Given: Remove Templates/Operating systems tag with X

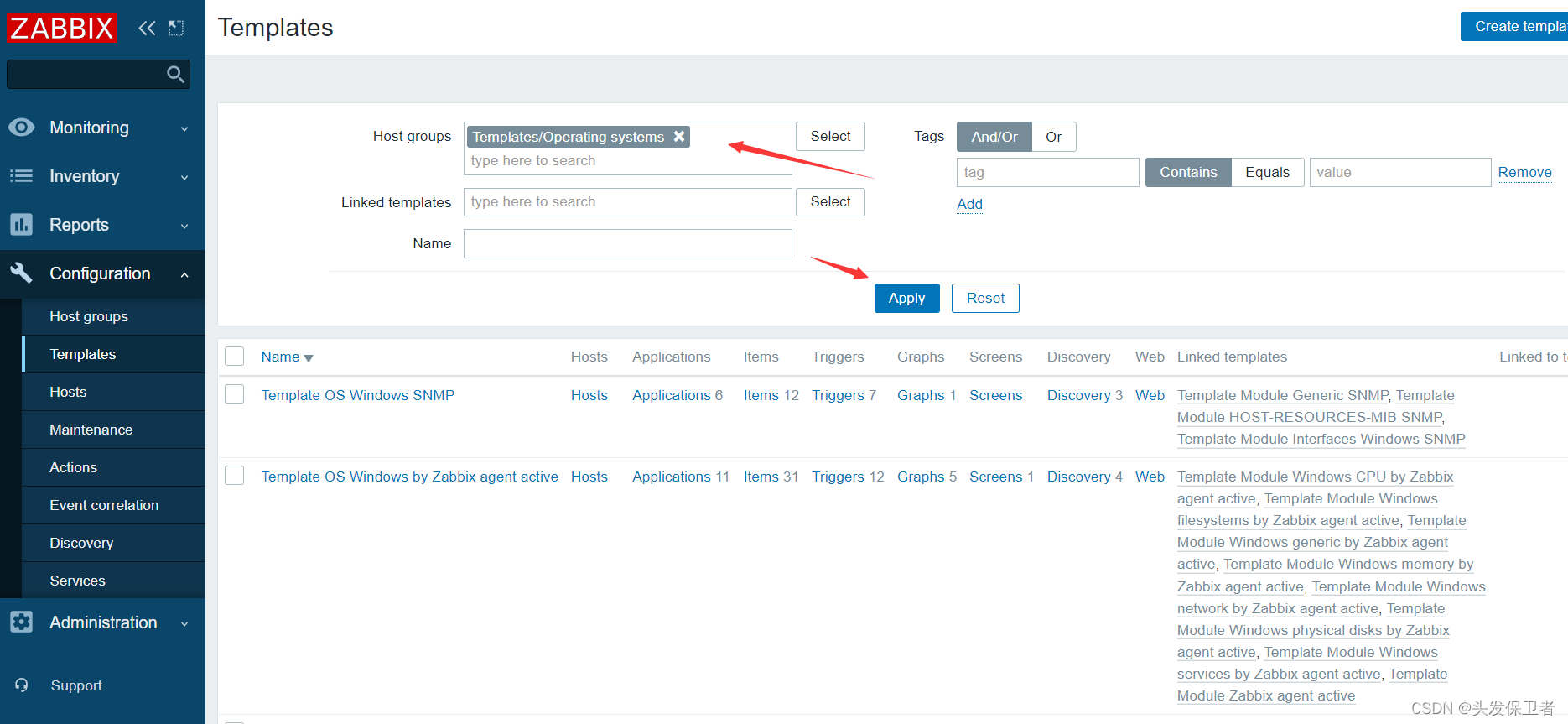Looking at the screenshot, I should pos(679,136).
